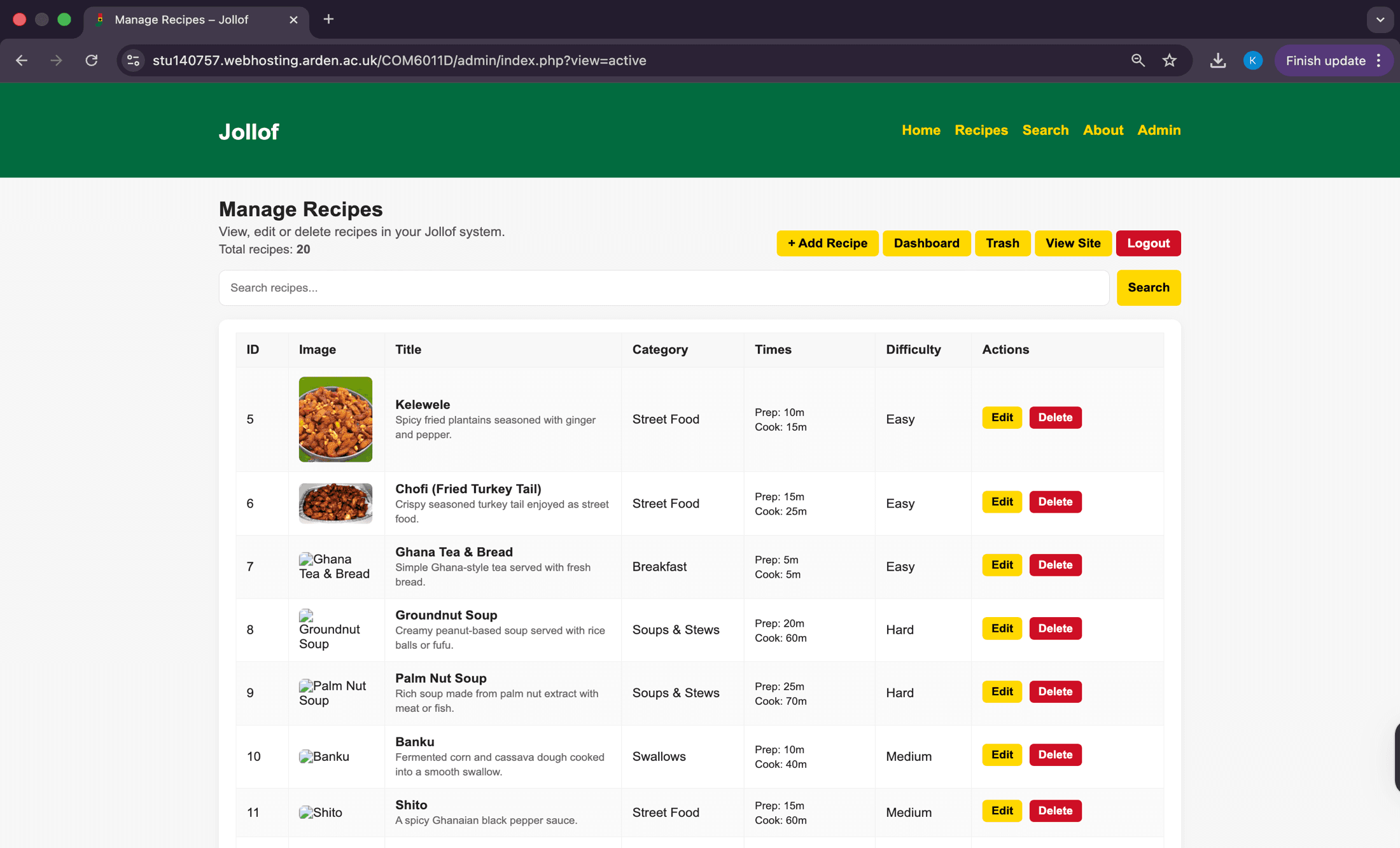This screenshot has height=848, width=1400.
Task: Click the yellow Search button
Action: pos(1149,288)
